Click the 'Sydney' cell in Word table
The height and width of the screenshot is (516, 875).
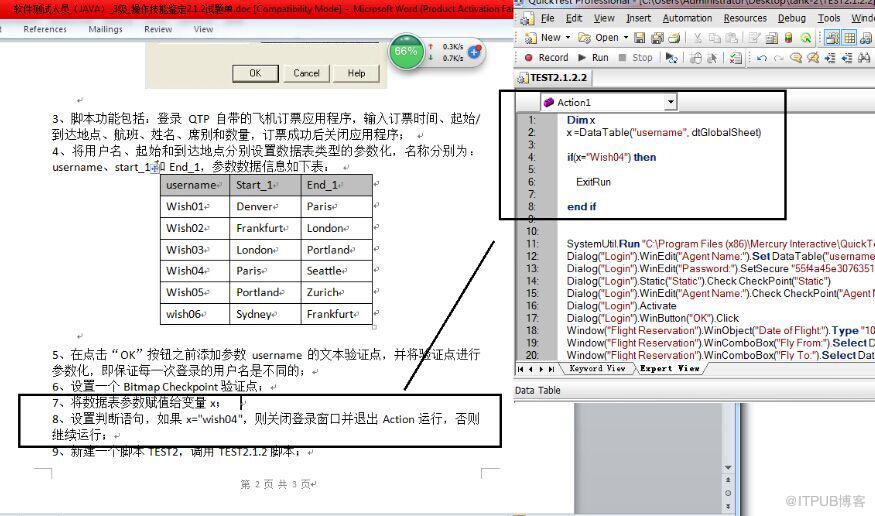coord(265,314)
